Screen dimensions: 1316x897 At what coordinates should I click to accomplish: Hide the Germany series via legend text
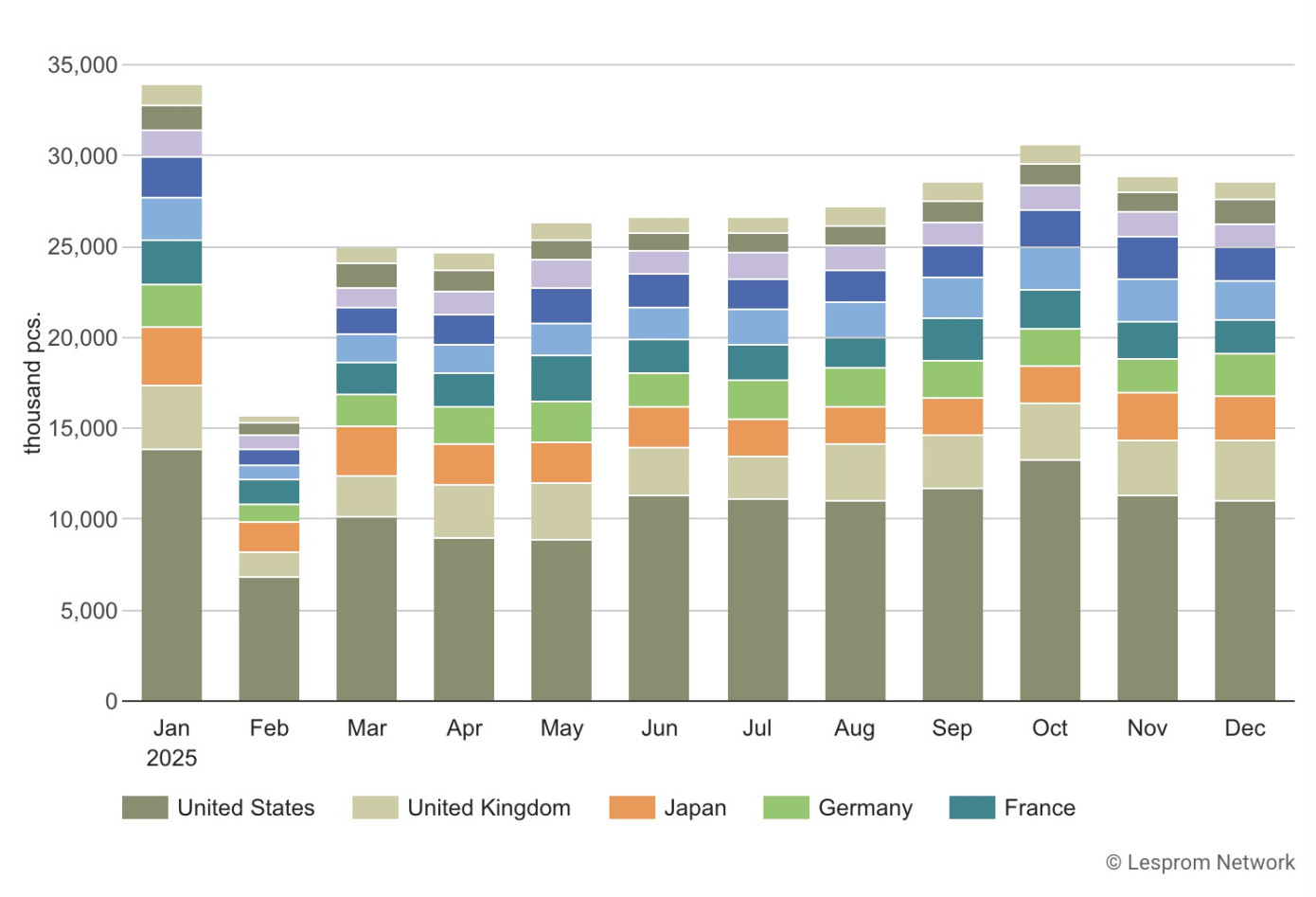point(865,808)
